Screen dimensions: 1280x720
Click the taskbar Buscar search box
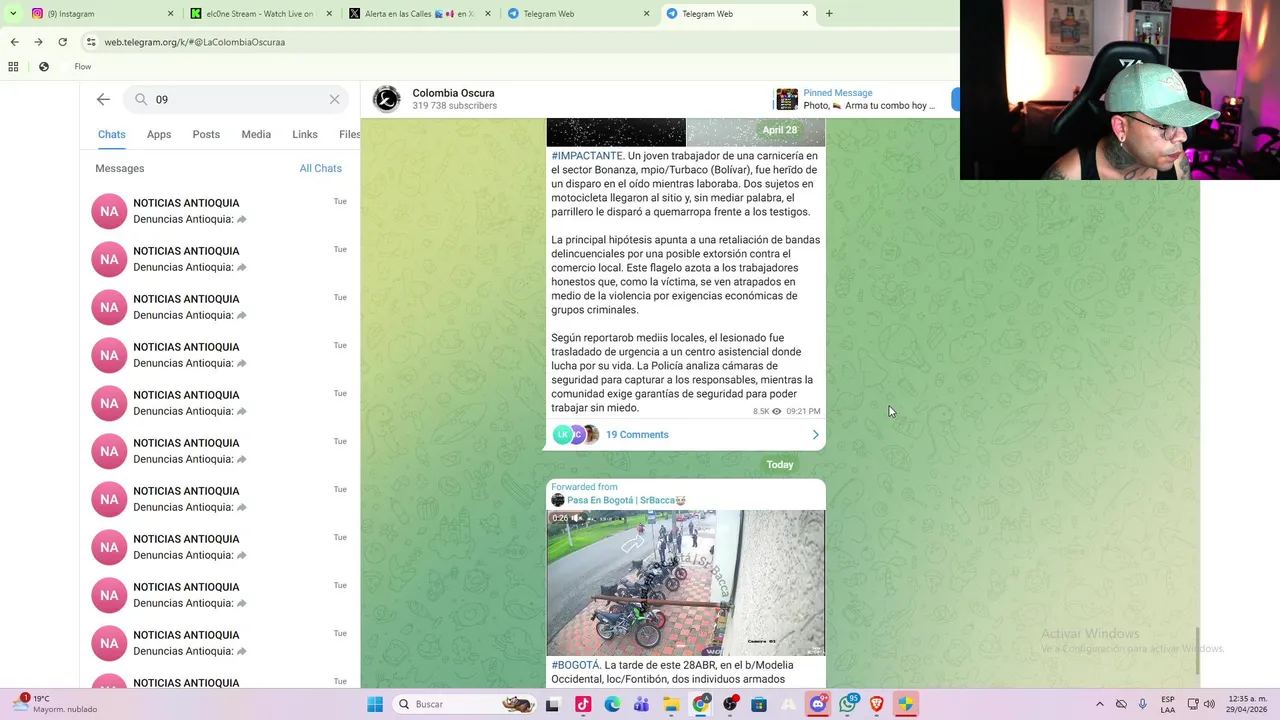click(466, 704)
